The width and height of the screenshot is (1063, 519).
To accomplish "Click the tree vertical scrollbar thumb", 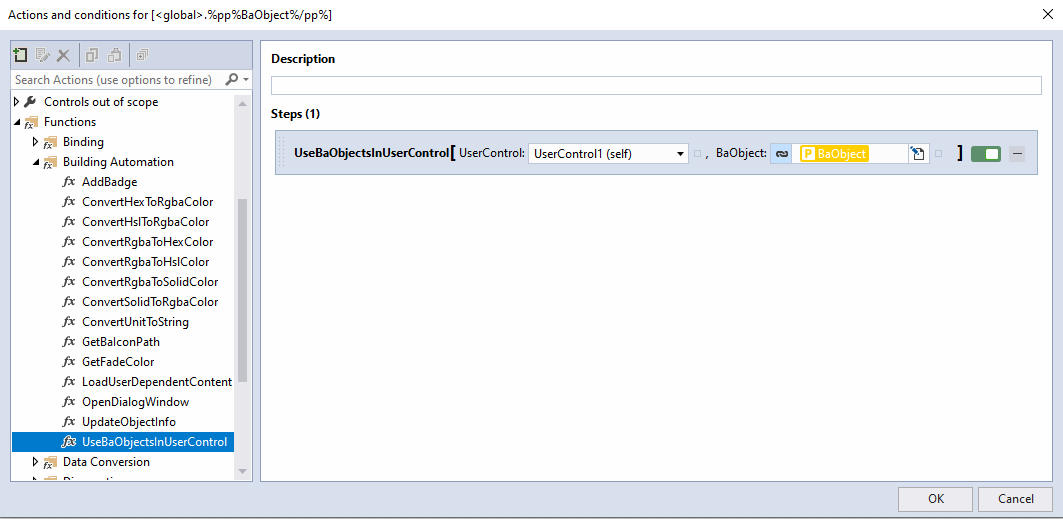I will click(x=242, y=291).
